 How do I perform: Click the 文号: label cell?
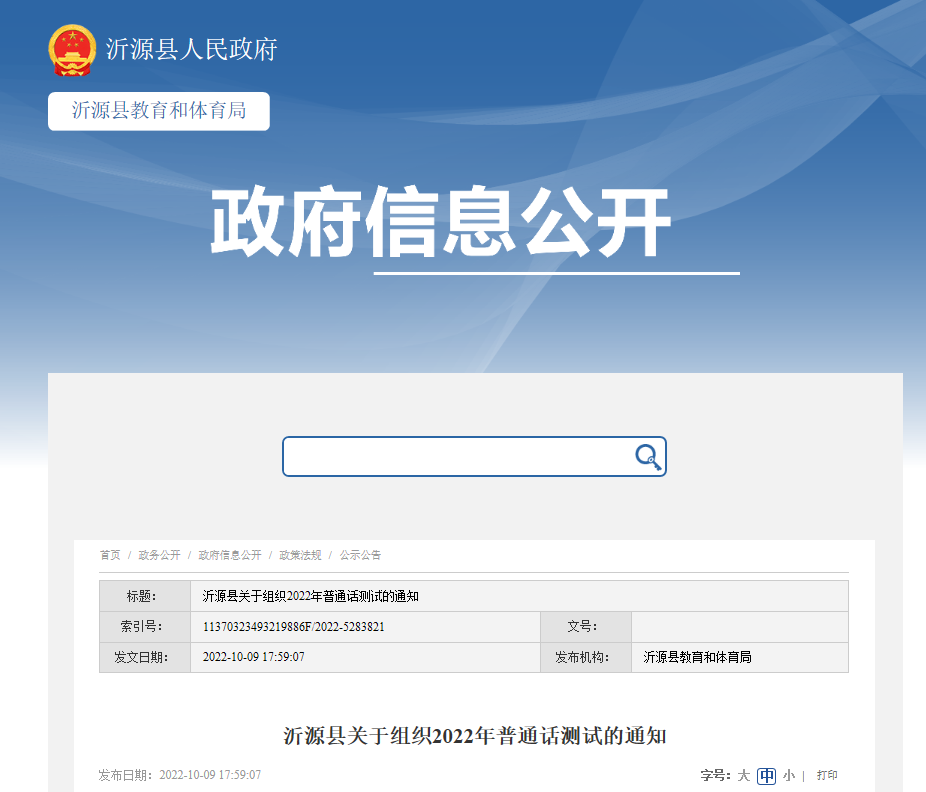coord(586,627)
